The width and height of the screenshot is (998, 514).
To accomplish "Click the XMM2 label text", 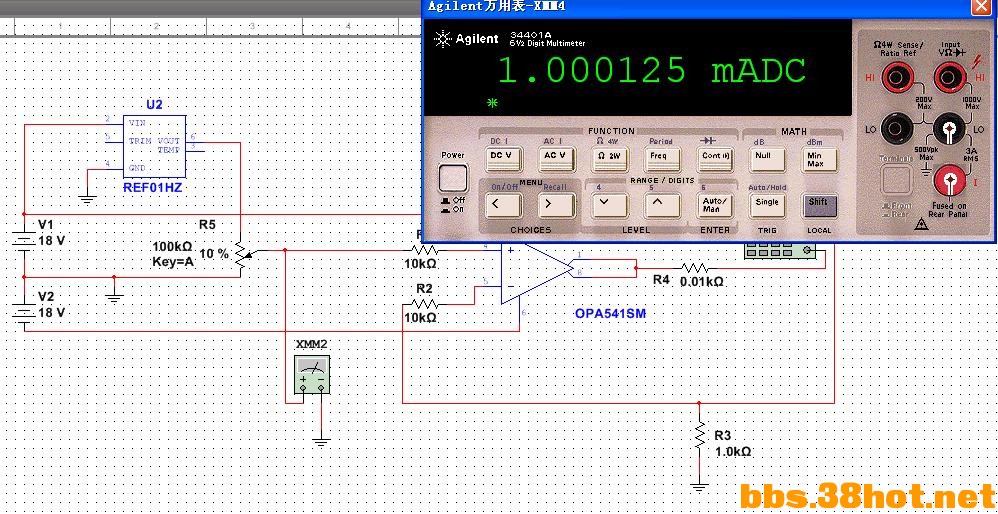I will [312, 345].
